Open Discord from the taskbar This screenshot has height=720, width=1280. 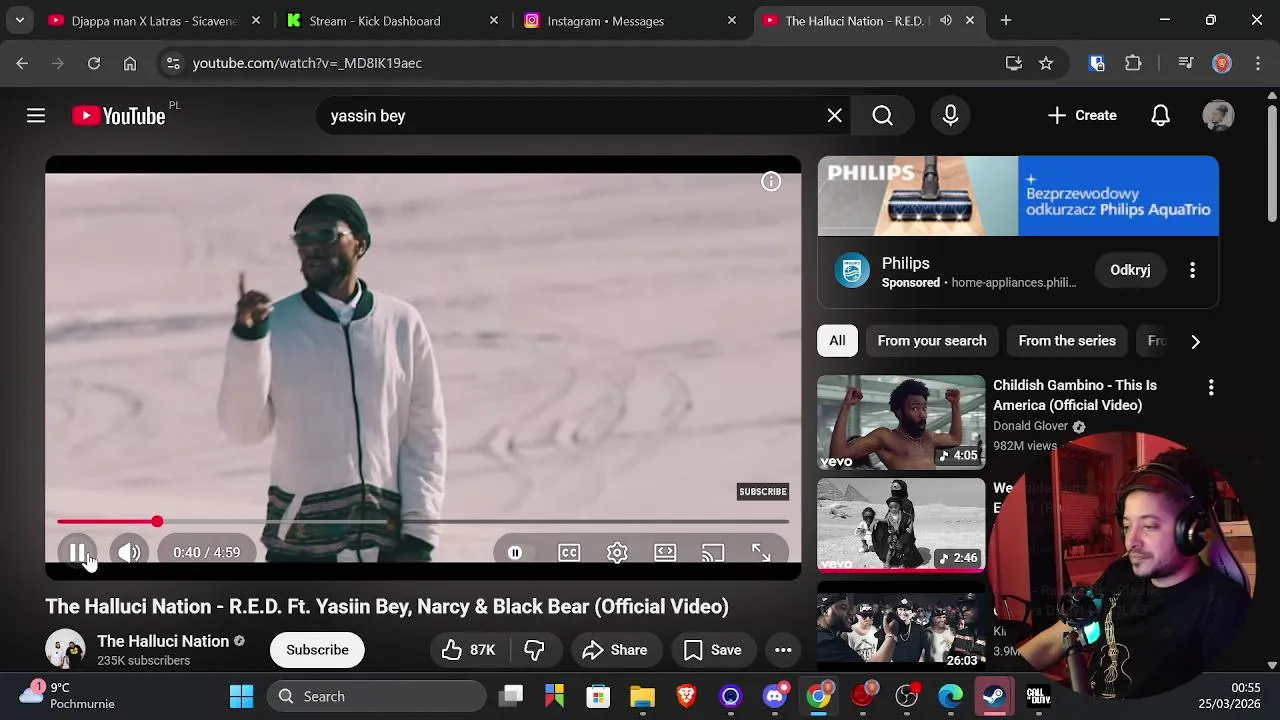click(775, 696)
